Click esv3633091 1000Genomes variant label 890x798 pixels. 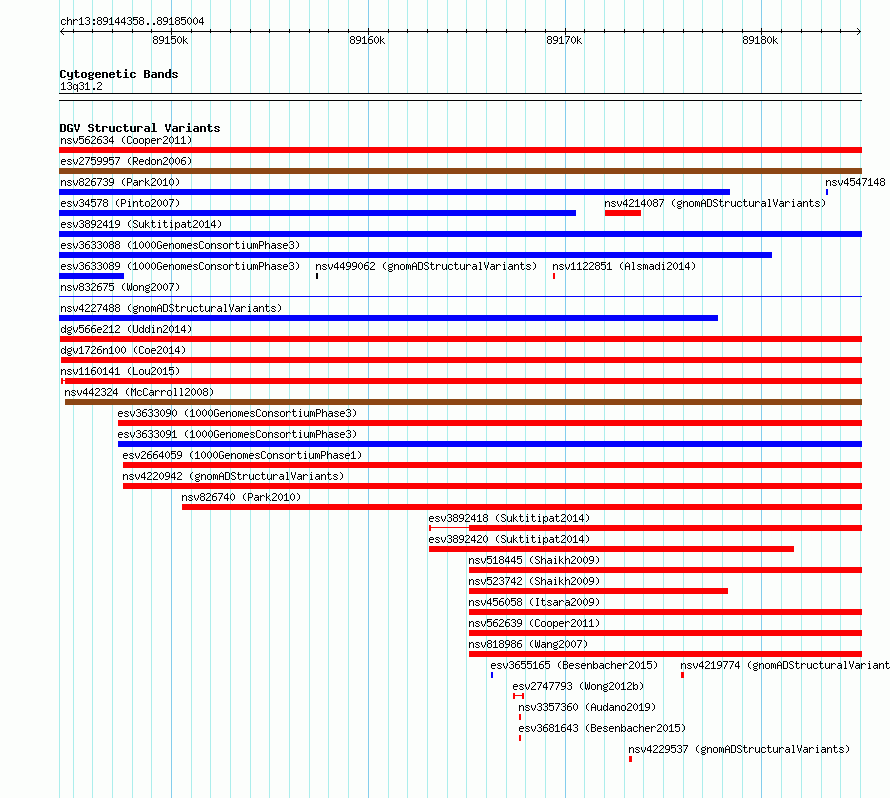(x=237, y=434)
